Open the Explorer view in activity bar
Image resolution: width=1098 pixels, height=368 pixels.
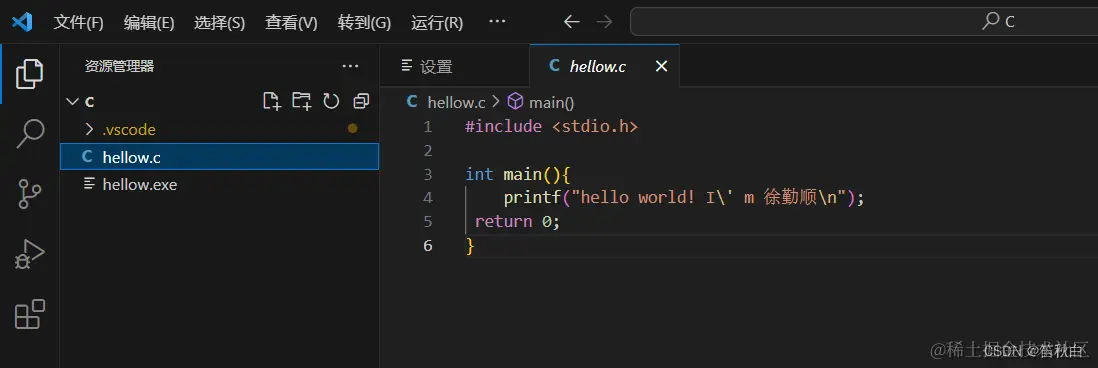click(x=29, y=73)
